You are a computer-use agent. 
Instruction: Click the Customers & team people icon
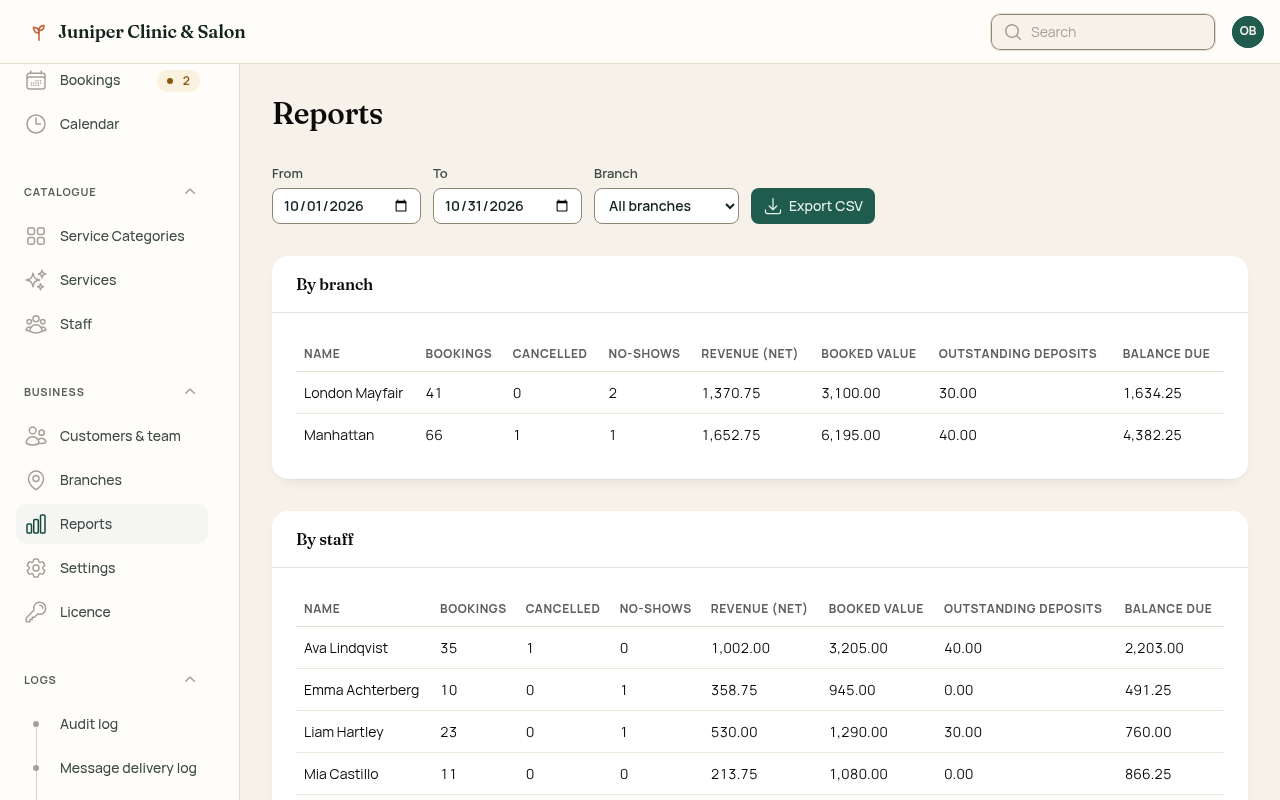36,436
